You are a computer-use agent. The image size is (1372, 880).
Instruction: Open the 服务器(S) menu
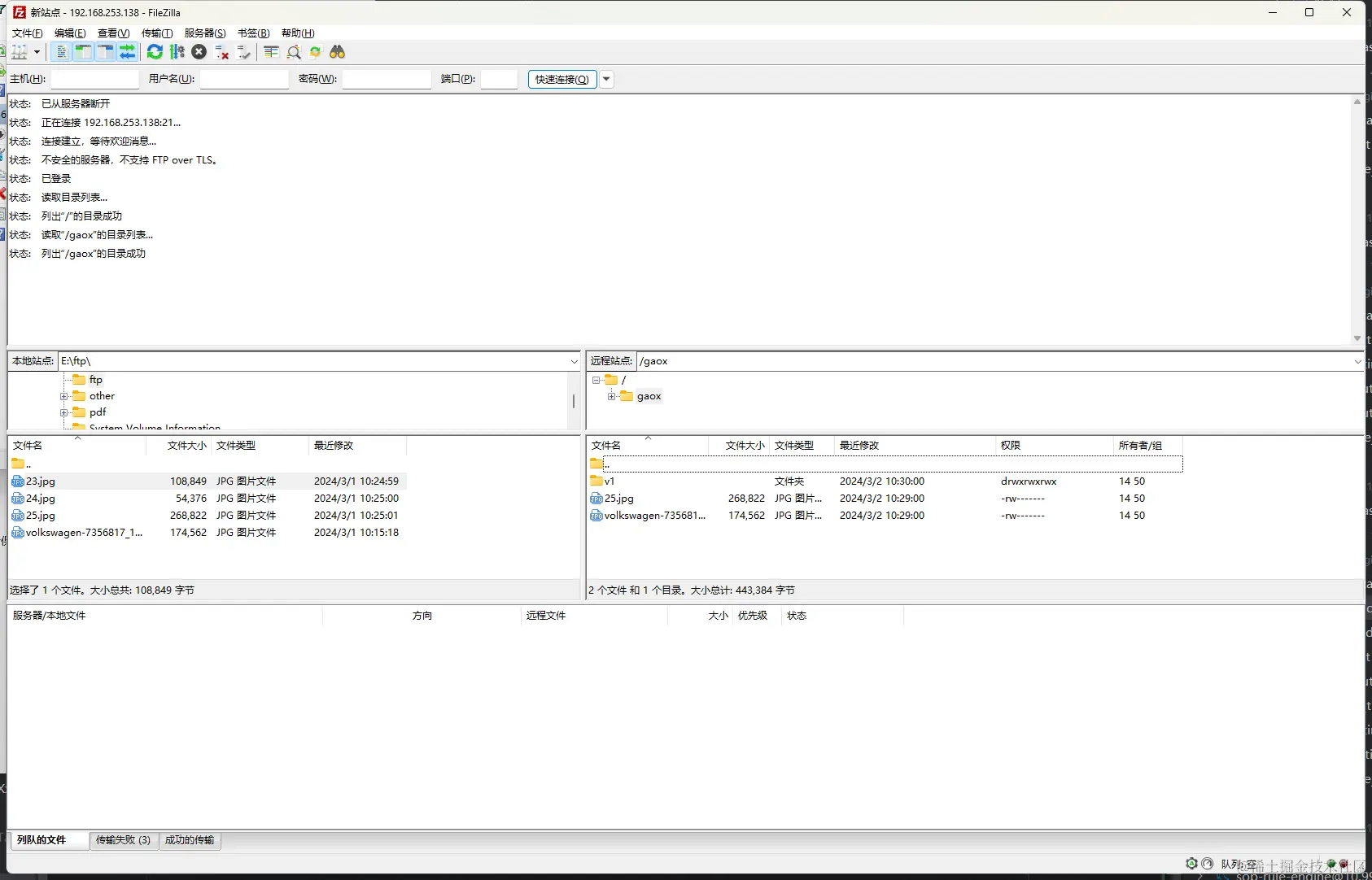(x=205, y=33)
